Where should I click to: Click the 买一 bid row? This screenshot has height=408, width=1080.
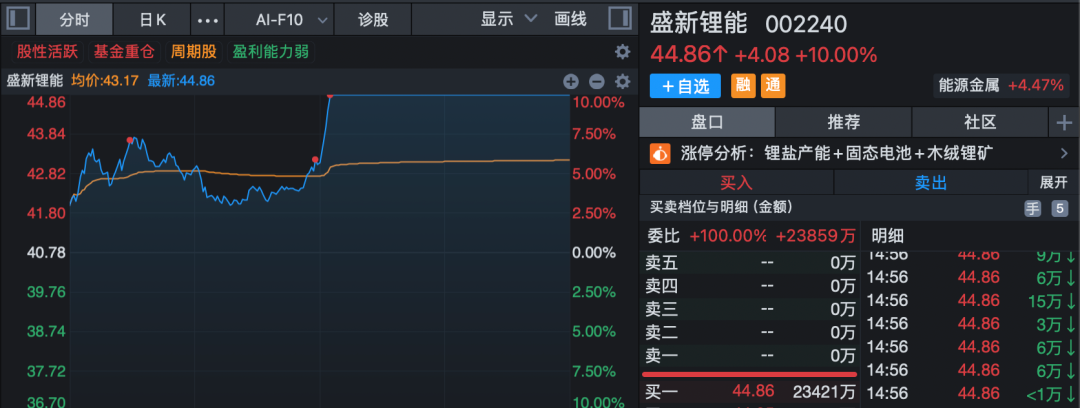(749, 392)
